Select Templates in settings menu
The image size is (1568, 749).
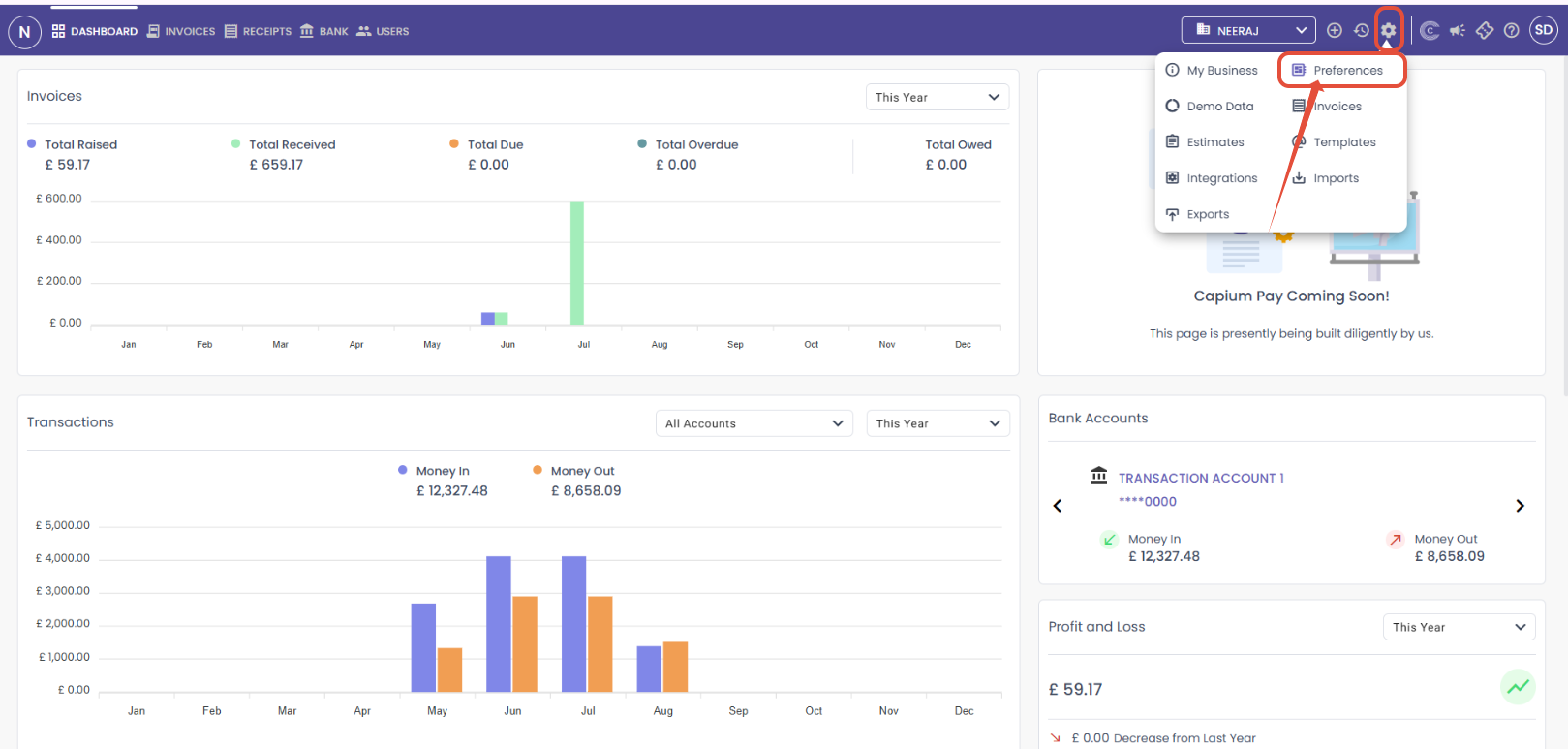(1334, 141)
